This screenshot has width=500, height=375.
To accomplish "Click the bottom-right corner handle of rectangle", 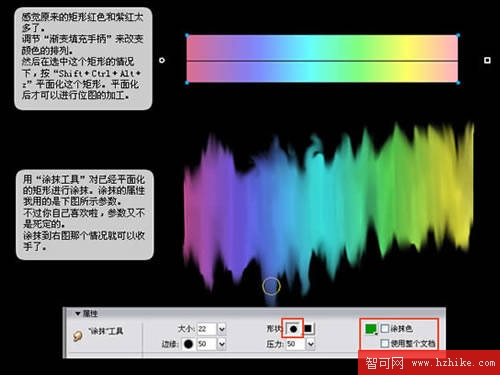I will tap(458, 83).
